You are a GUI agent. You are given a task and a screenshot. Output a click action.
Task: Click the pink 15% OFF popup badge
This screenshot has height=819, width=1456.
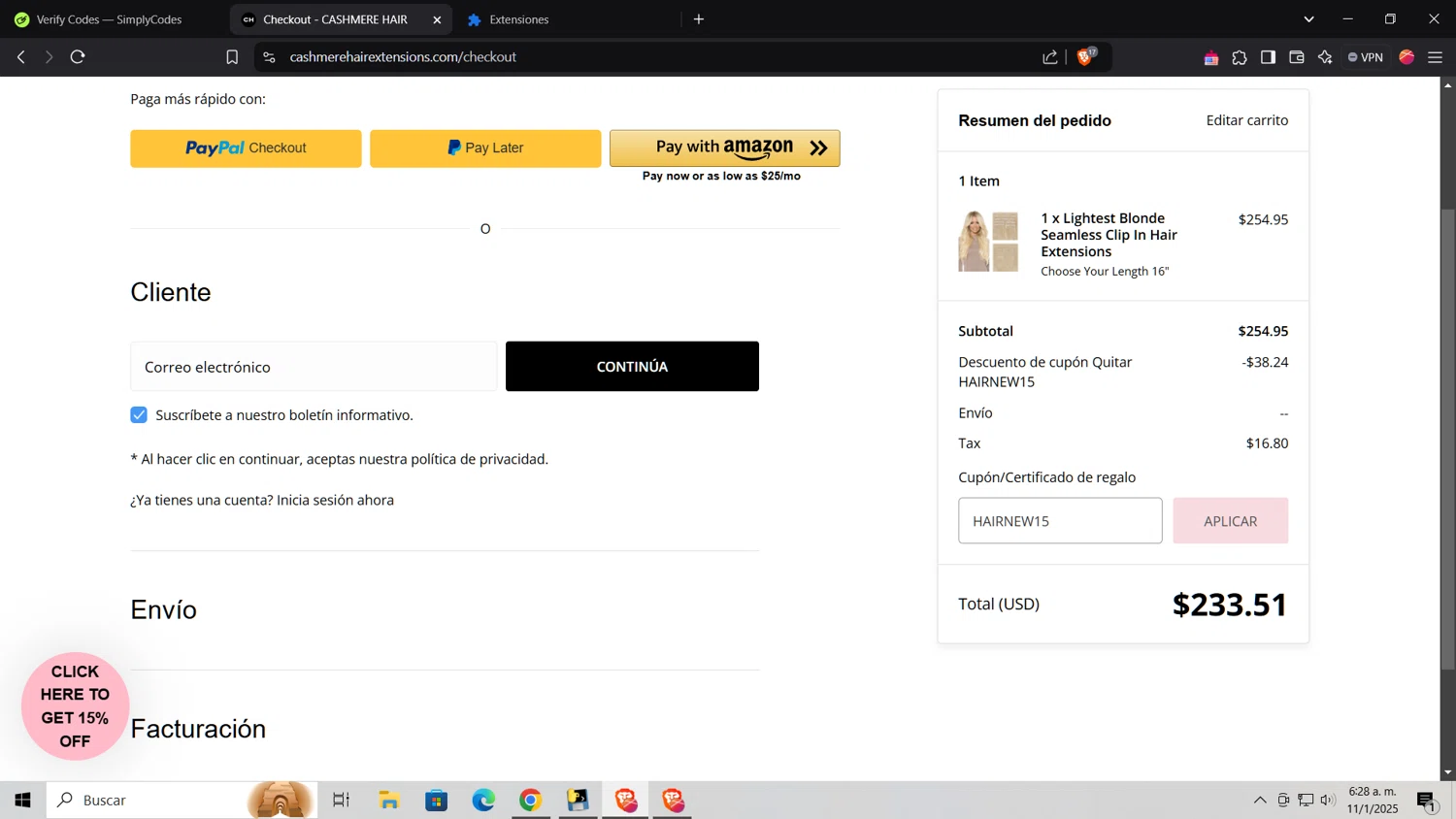(x=75, y=706)
